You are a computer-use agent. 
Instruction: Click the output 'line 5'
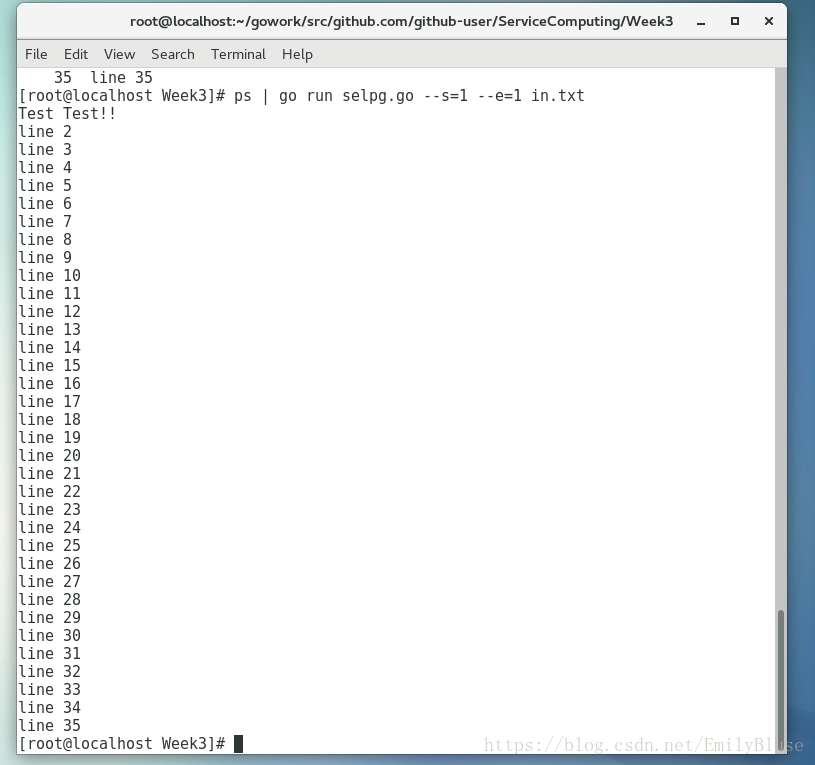coord(45,186)
